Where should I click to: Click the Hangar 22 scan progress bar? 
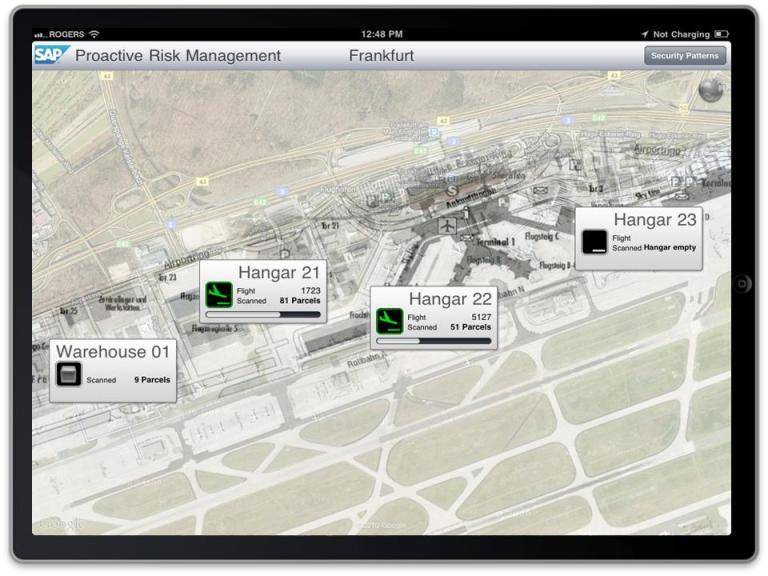click(434, 341)
